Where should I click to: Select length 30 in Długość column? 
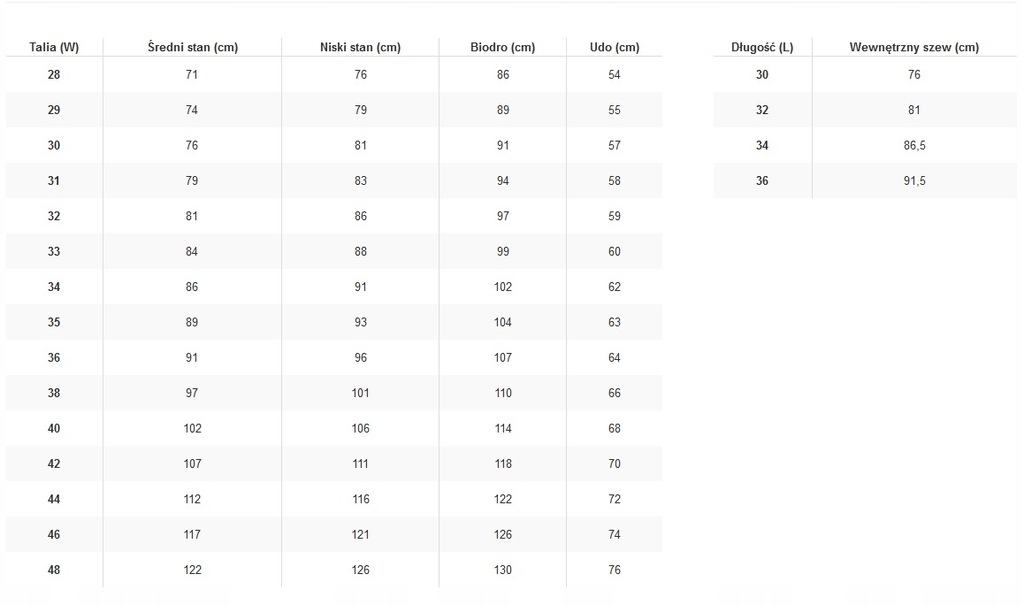point(762,75)
